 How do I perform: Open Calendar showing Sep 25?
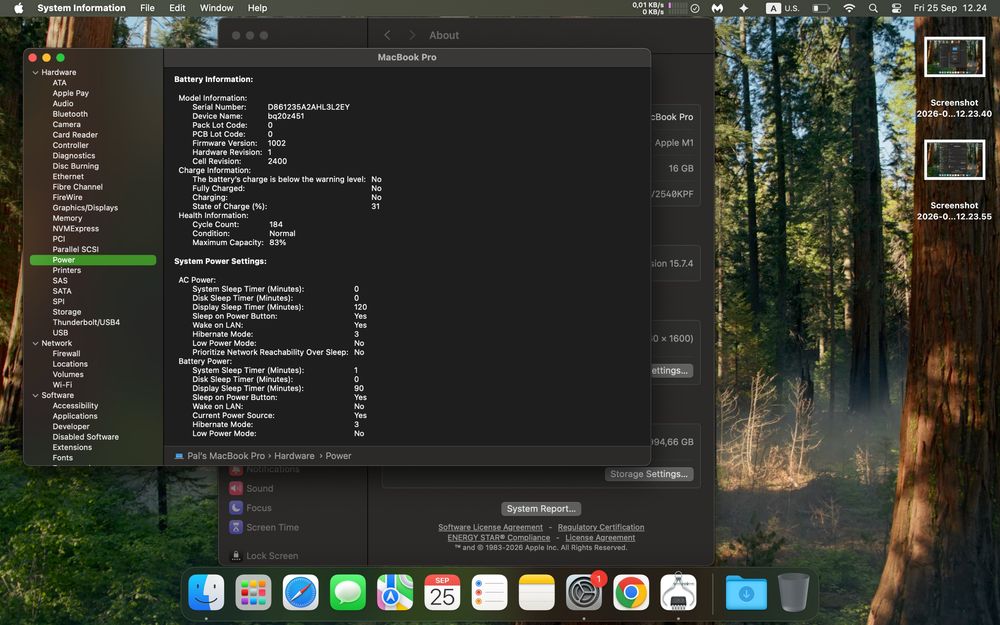[x=442, y=592]
